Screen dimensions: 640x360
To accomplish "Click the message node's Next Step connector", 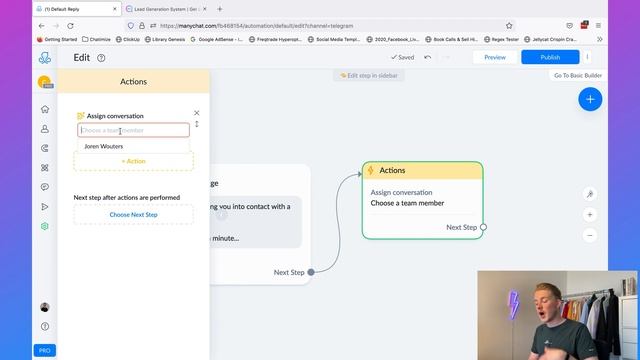I will (x=311, y=272).
